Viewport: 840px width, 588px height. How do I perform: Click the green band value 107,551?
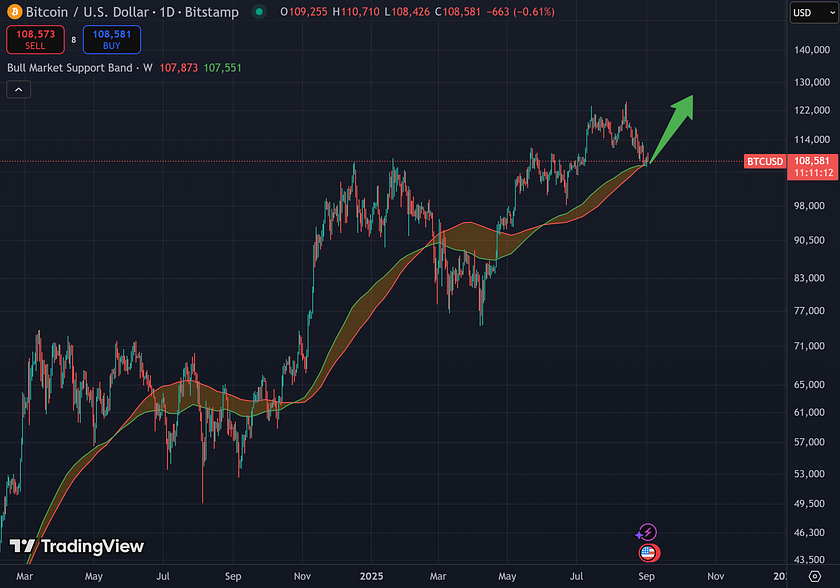[x=222, y=68]
